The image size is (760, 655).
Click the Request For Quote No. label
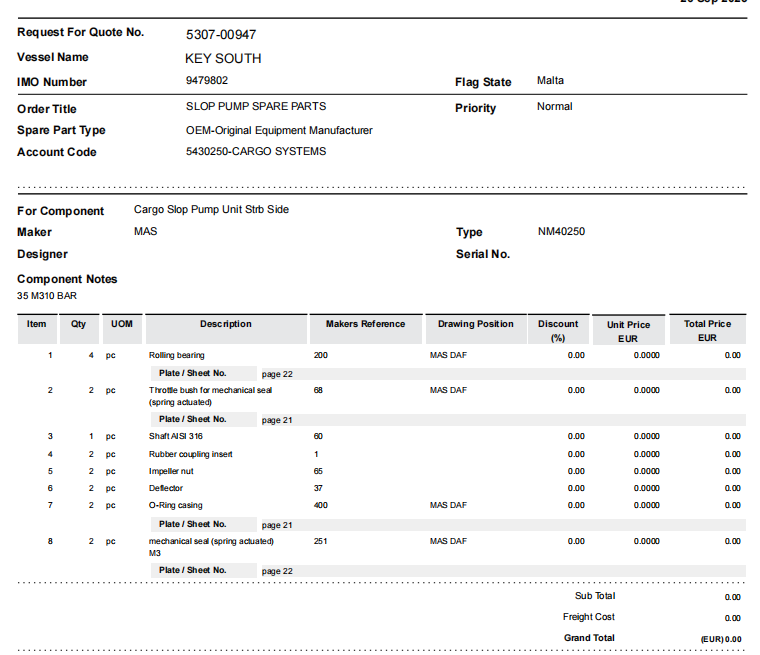point(80,32)
